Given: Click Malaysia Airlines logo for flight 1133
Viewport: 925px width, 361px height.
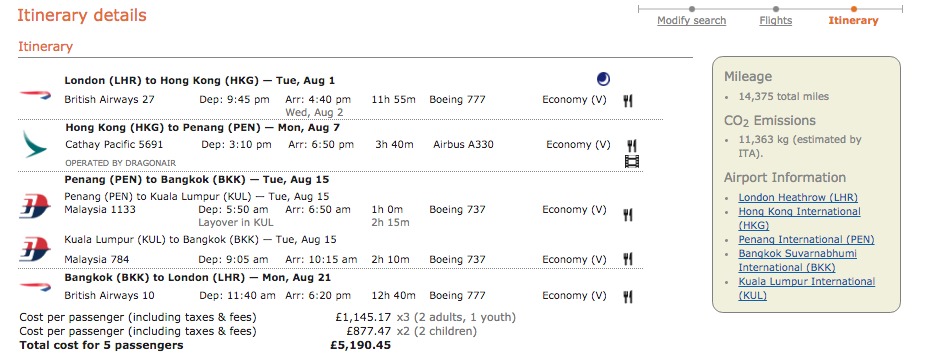Looking at the screenshot, I should point(35,208).
